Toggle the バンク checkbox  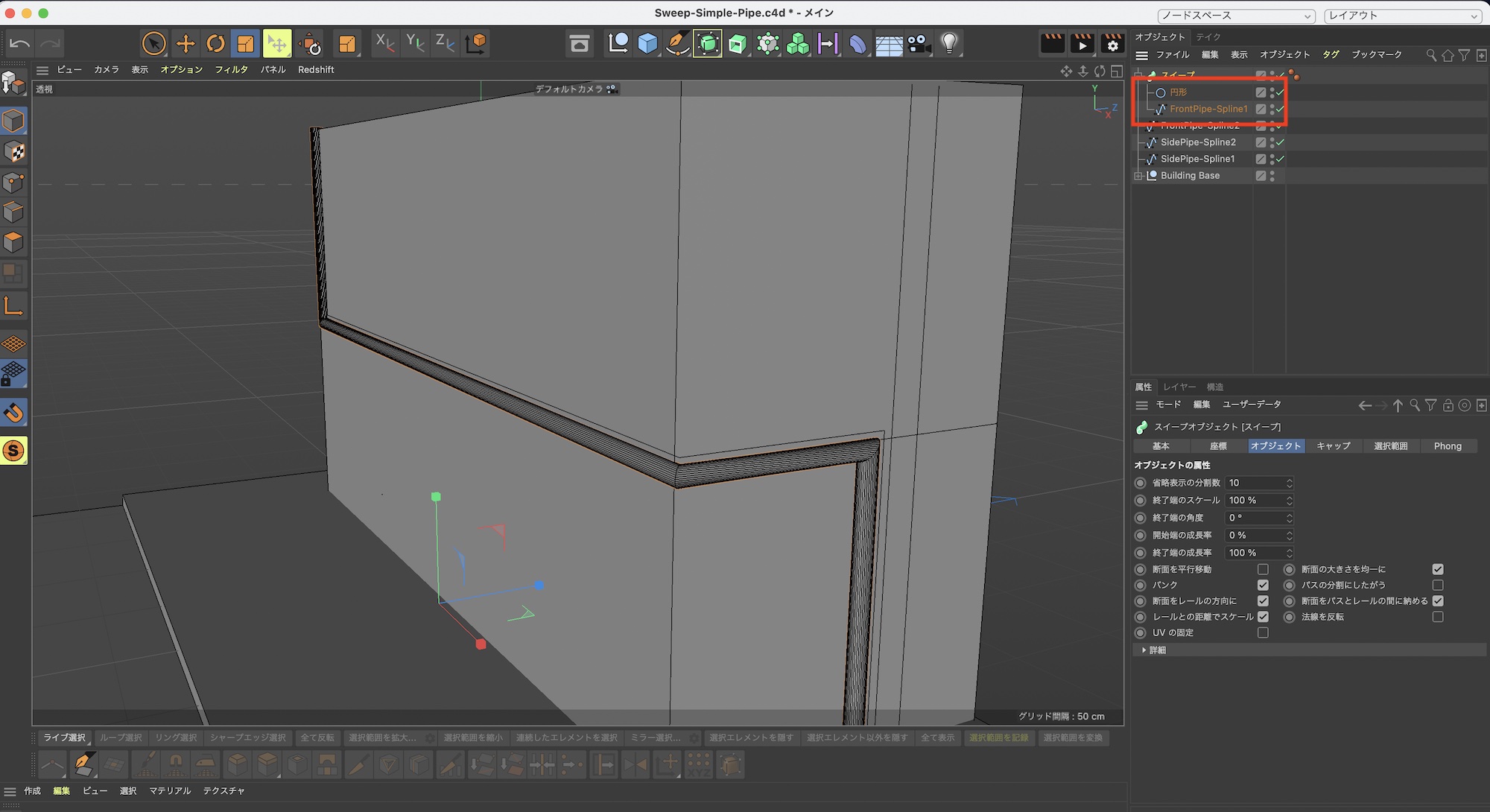tap(1263, 585)
